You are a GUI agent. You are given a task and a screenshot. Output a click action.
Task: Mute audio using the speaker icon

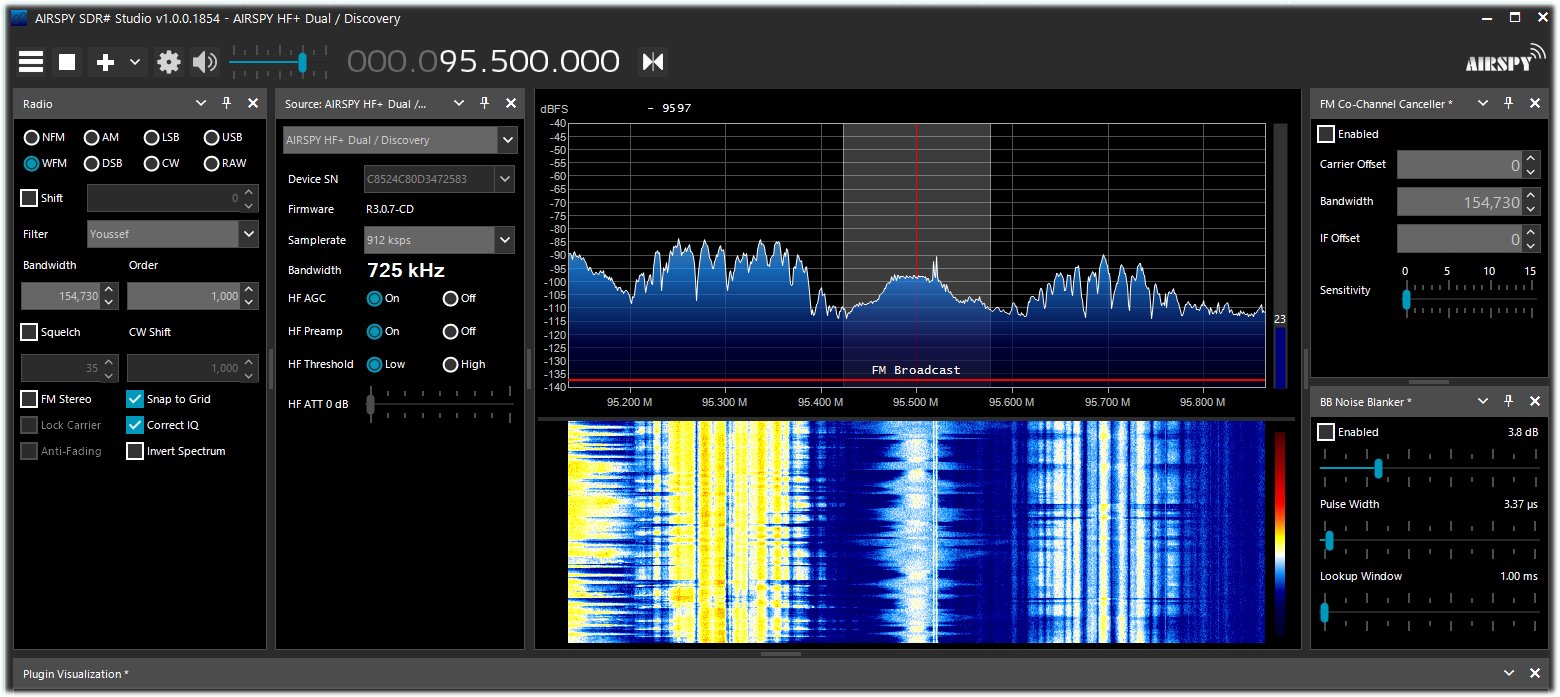[x=205, y=62]
